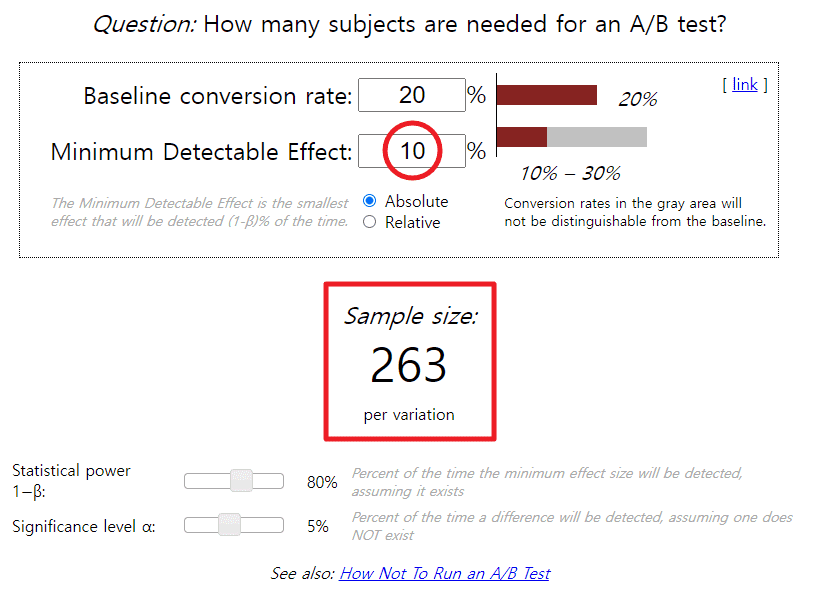This screenshot has height=605, width=813.
Task: Click the "Sample size:" heading
Action: coord(410,317)
